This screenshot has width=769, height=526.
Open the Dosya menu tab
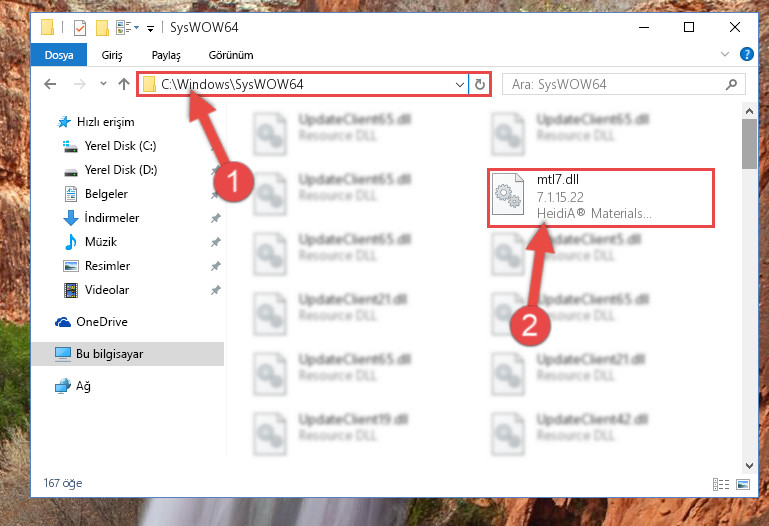[x=59, y=55]
